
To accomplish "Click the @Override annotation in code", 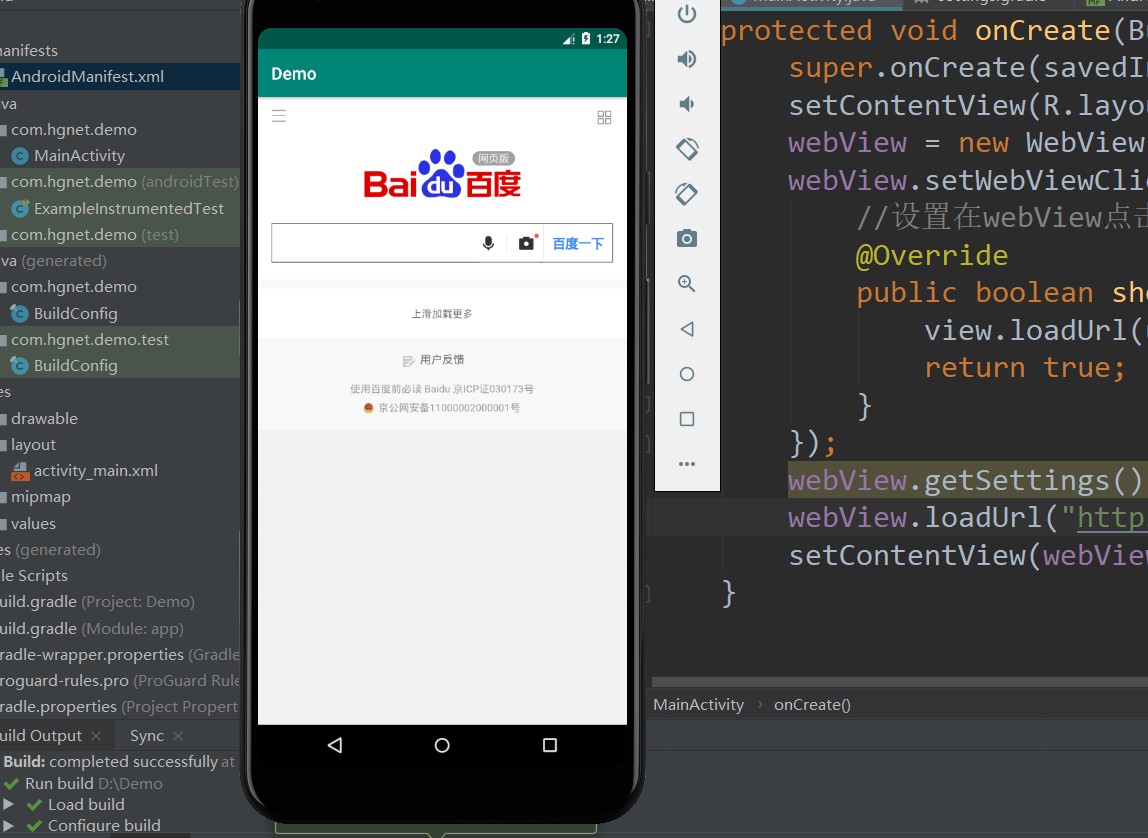I will (931, 255).
